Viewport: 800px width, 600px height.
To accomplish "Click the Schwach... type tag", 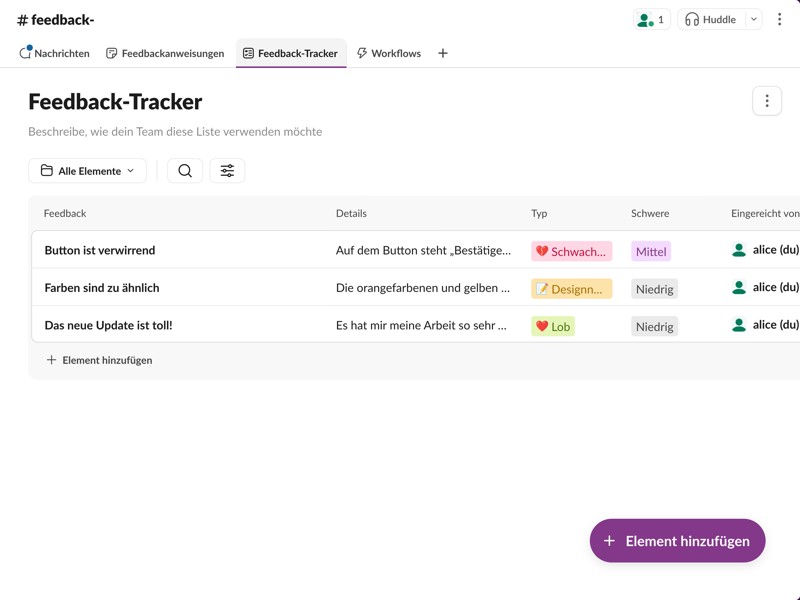I will pyautogui.click(x=571, y=251).
